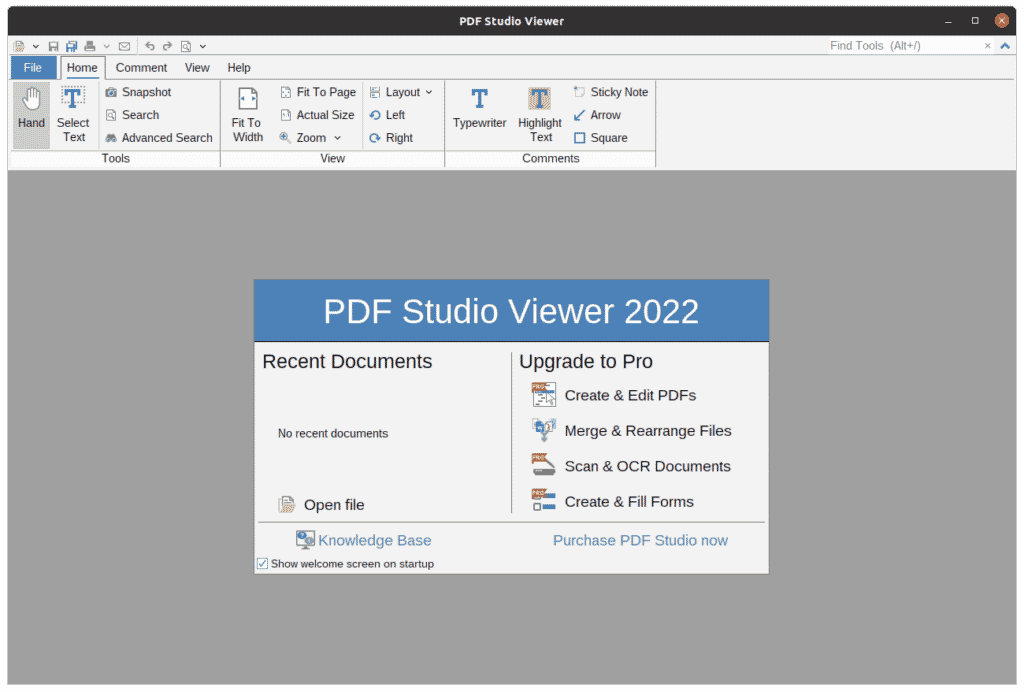The width and height of the screenshot is (1024, 692).
Task: Focus the Find Tools search field
Action: coord(904,46)
